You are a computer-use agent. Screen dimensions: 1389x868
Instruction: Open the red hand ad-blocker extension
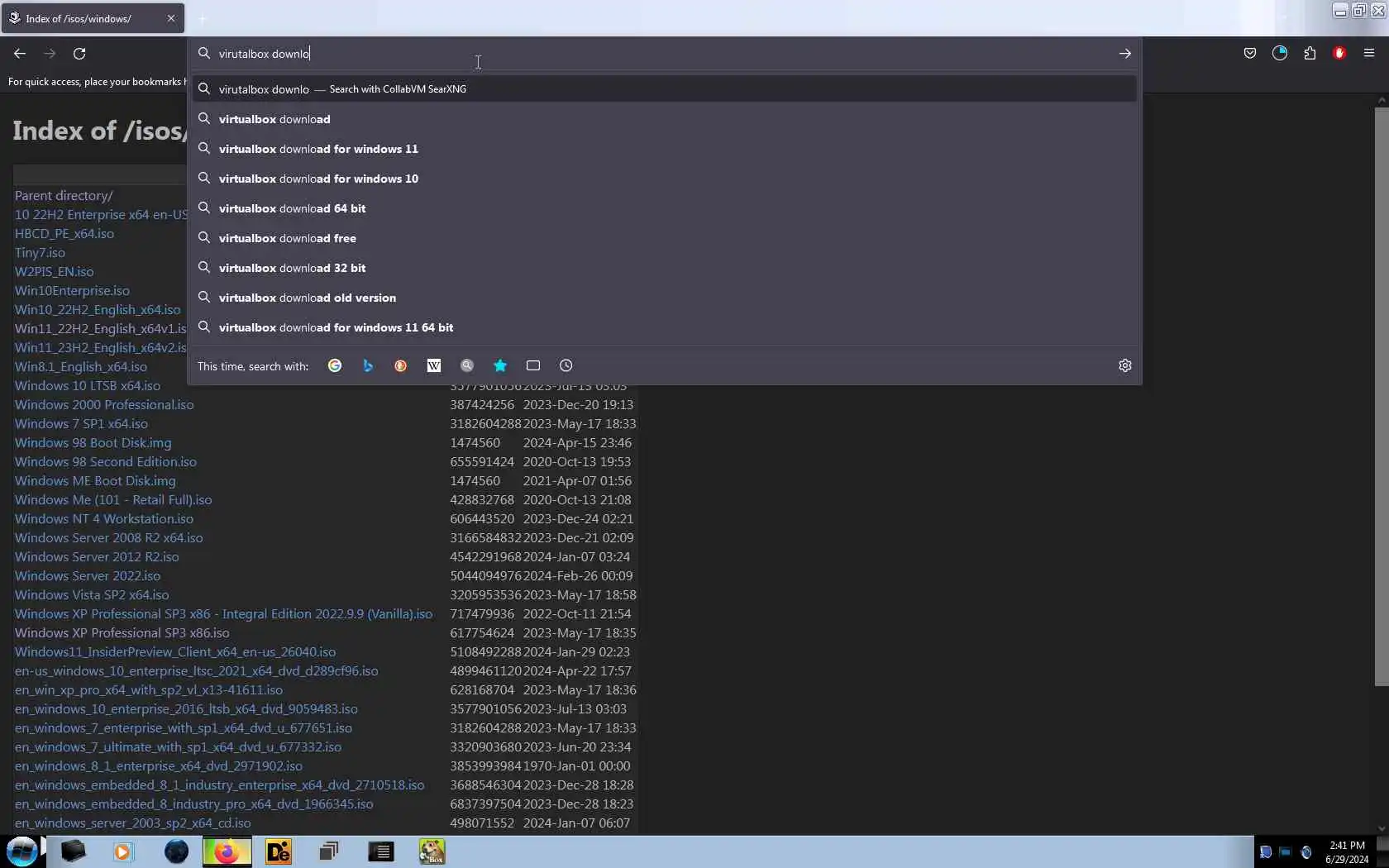[x=1339, y=54]
